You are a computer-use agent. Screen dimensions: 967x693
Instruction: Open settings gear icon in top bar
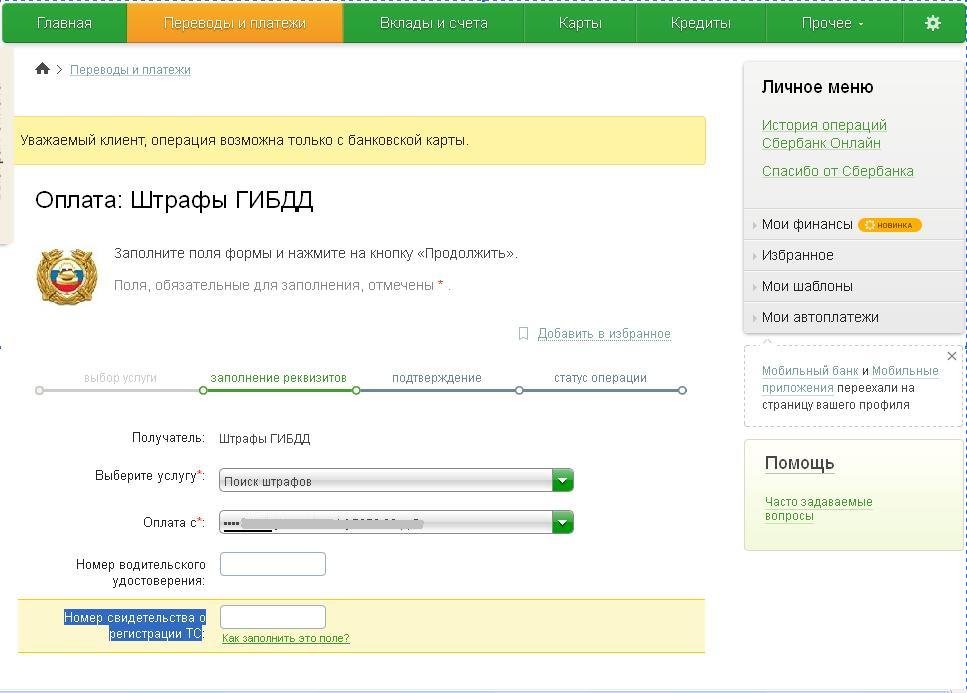tap(932, 23)
